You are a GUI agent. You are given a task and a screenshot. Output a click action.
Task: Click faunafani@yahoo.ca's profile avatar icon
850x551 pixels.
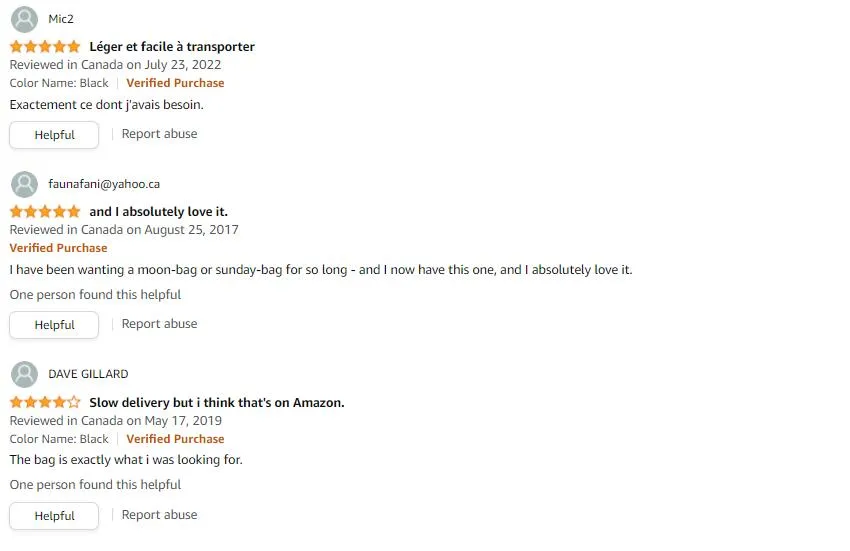coord(24,184)
